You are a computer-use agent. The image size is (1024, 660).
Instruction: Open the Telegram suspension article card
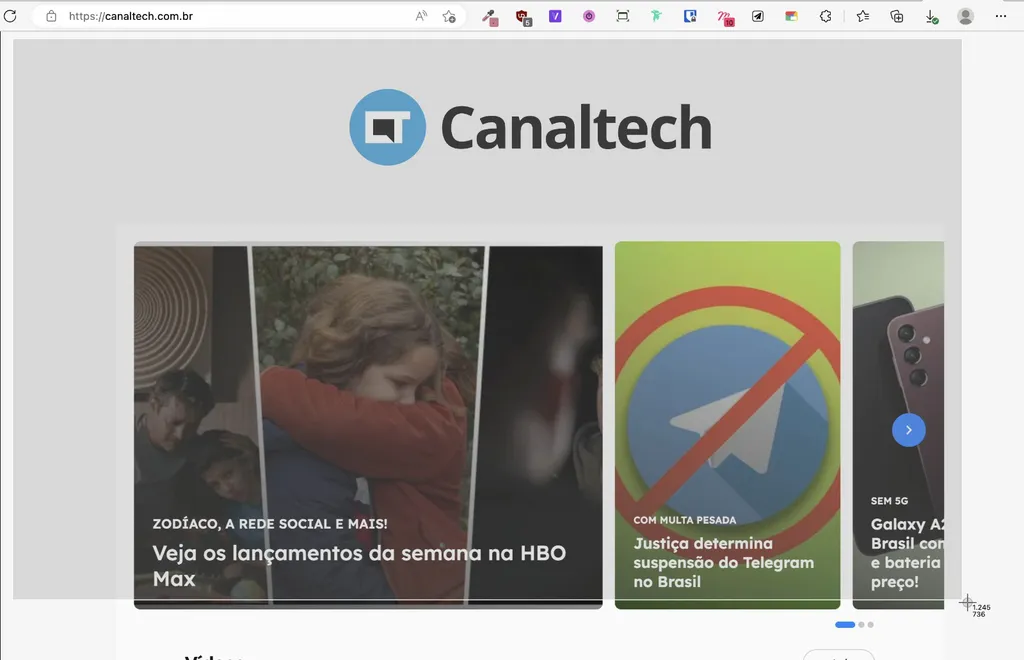728,425
